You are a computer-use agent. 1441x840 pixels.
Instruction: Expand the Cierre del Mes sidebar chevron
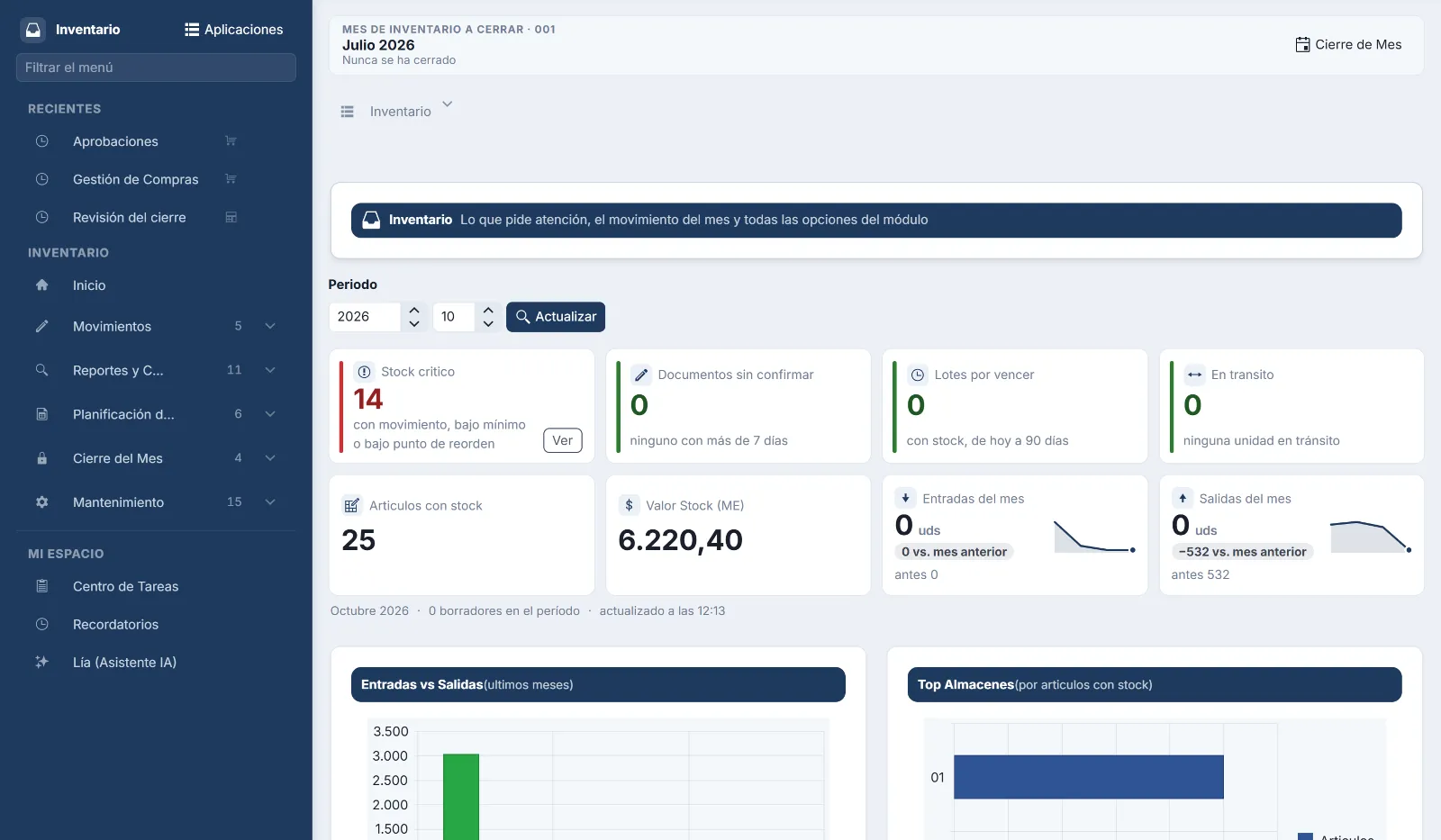pyautogui.click(x=270, y=458)
